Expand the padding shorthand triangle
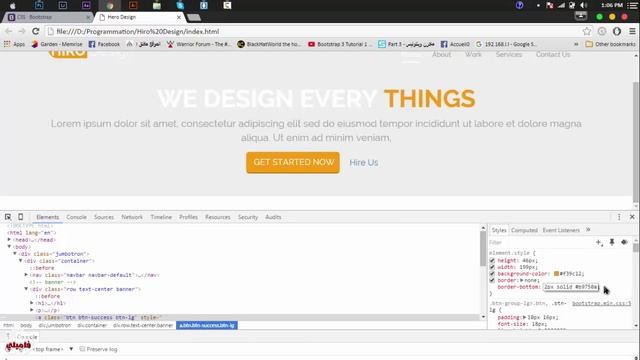This screenshot has width=640, height=360. [524, 317]
